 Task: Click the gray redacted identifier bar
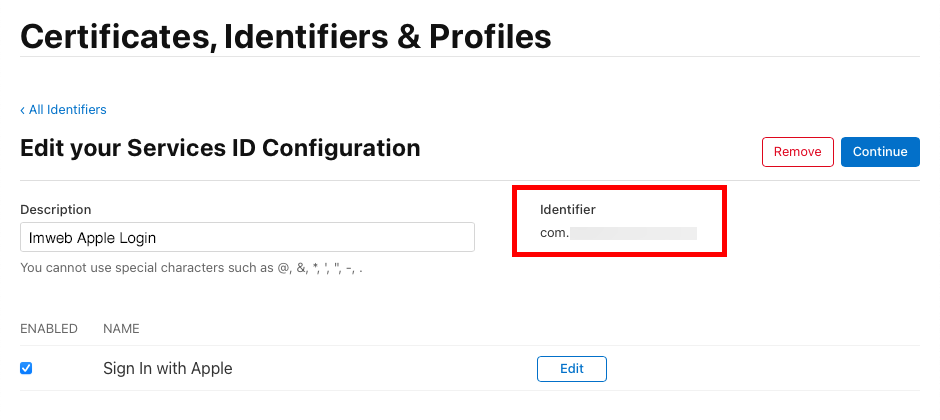tap(633, 233)
